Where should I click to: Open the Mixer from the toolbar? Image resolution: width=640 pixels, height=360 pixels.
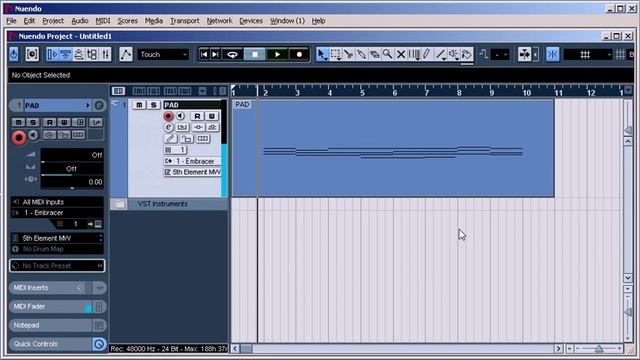point(106,54)
